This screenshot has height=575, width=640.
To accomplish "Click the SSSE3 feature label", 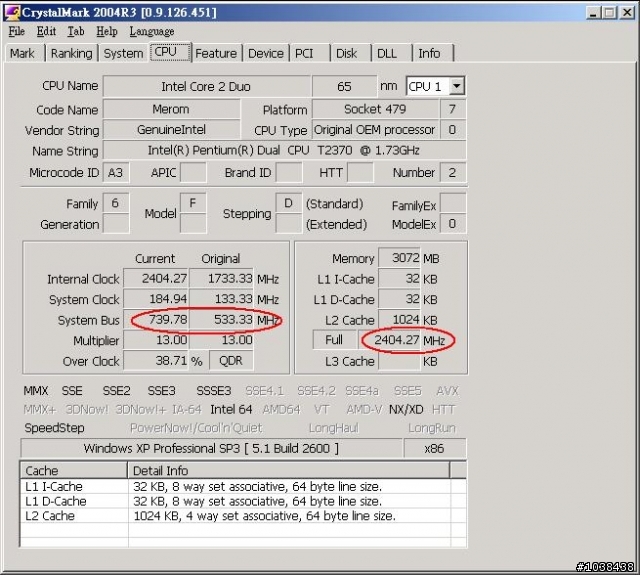I will coord(214,391).
